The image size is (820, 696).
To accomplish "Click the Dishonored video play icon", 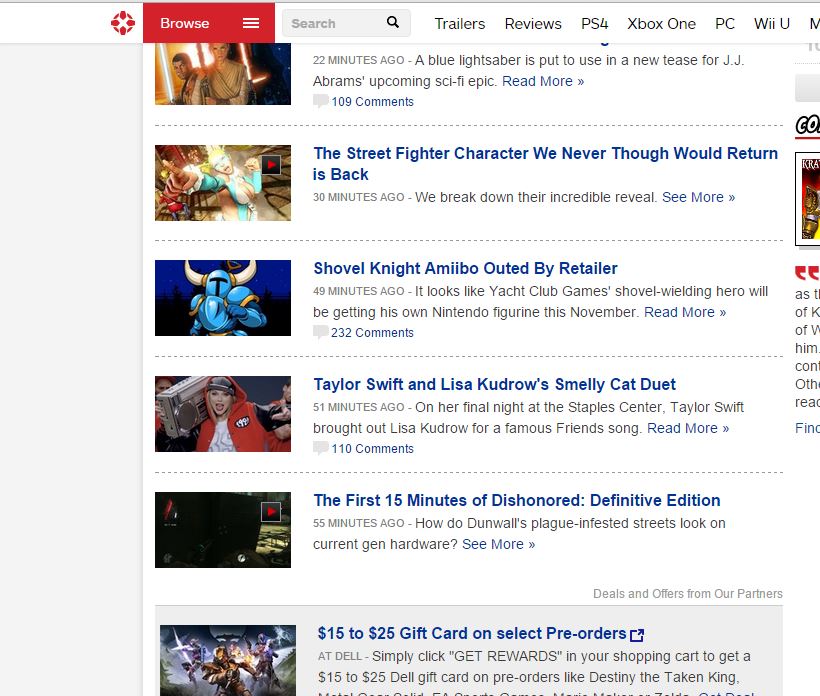I will [271, 511].
